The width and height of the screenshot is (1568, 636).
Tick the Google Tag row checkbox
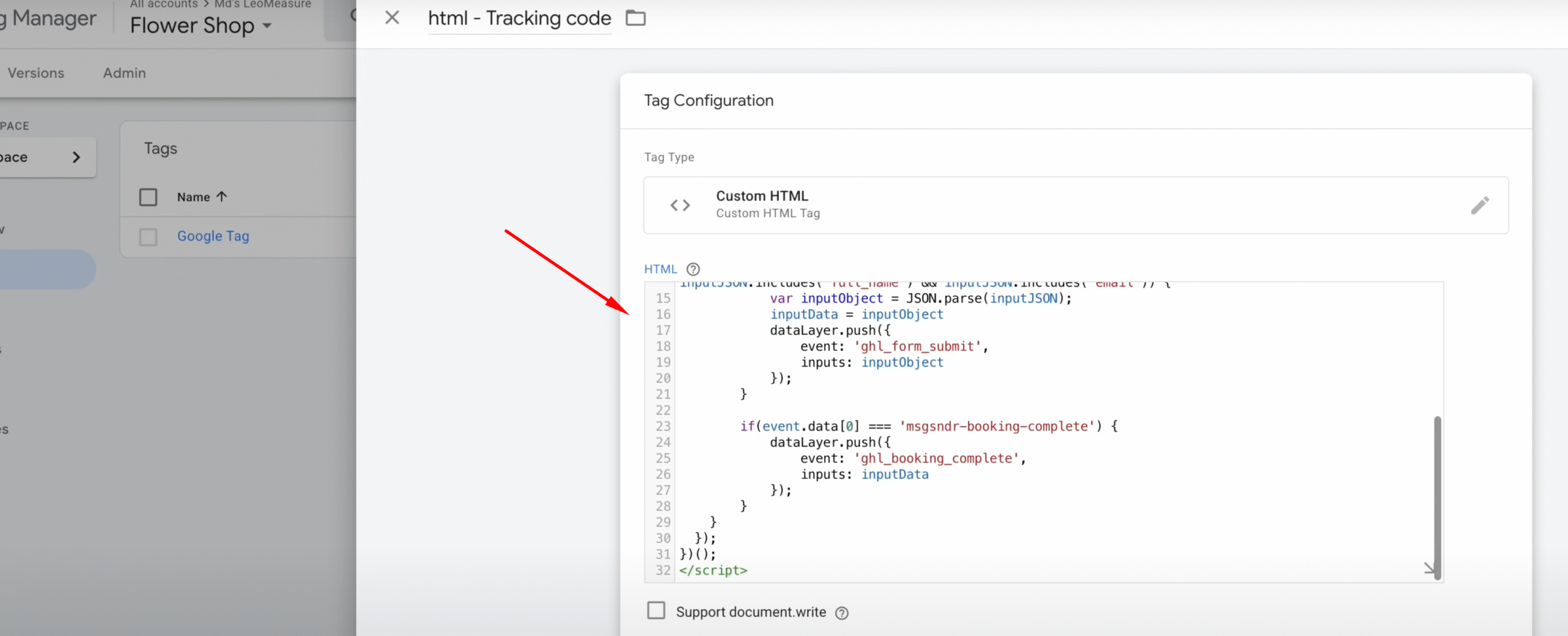[x=148, y=237]
